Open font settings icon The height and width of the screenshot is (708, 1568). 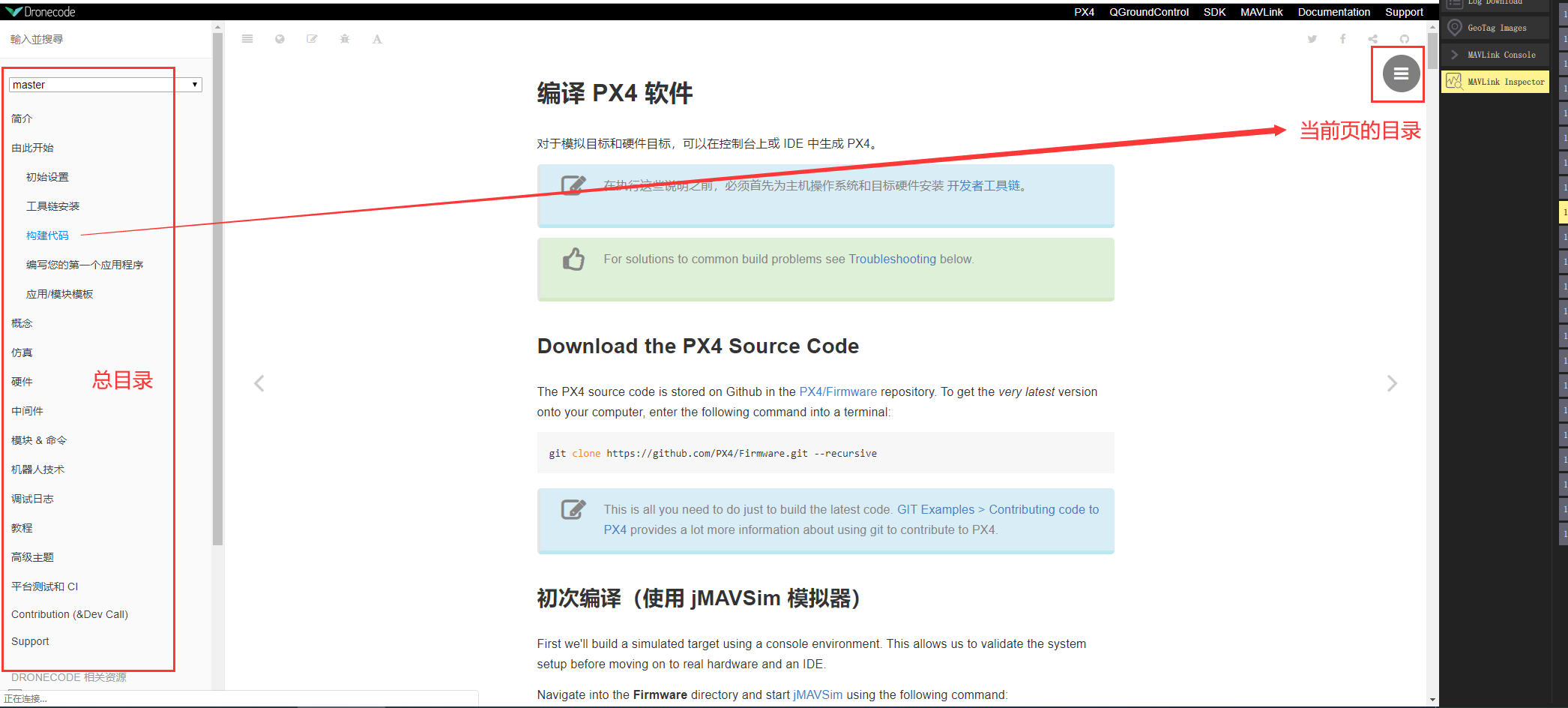[x=377, y=39]
